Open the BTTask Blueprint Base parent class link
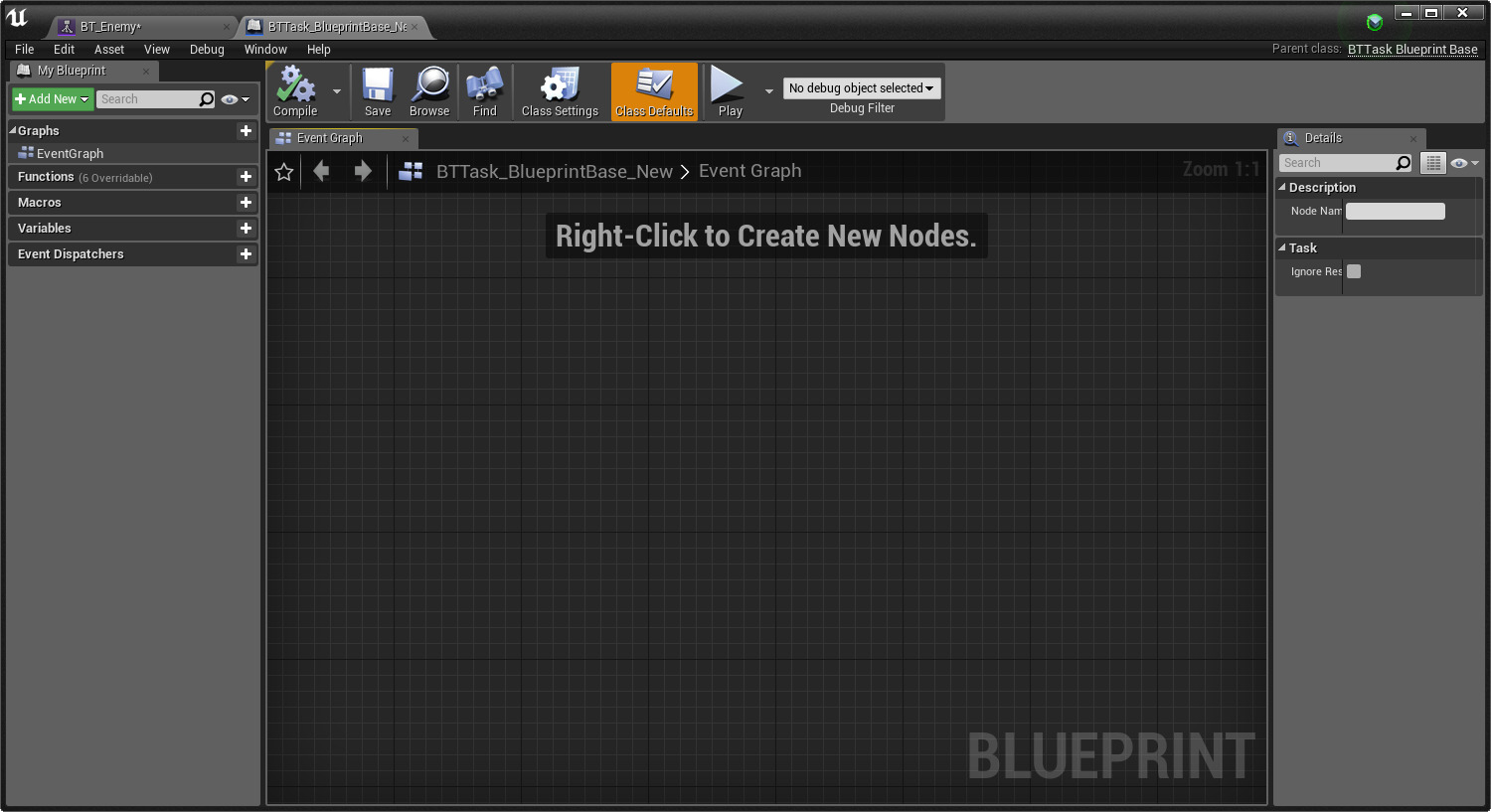 point(1411,49)
